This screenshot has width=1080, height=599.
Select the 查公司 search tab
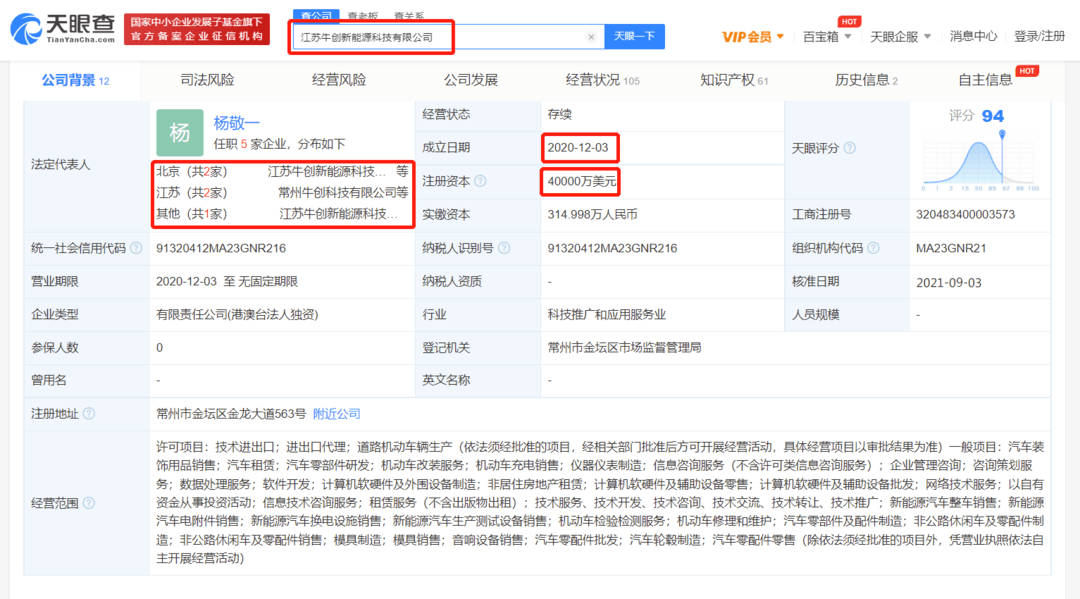[x=316, y=15]
